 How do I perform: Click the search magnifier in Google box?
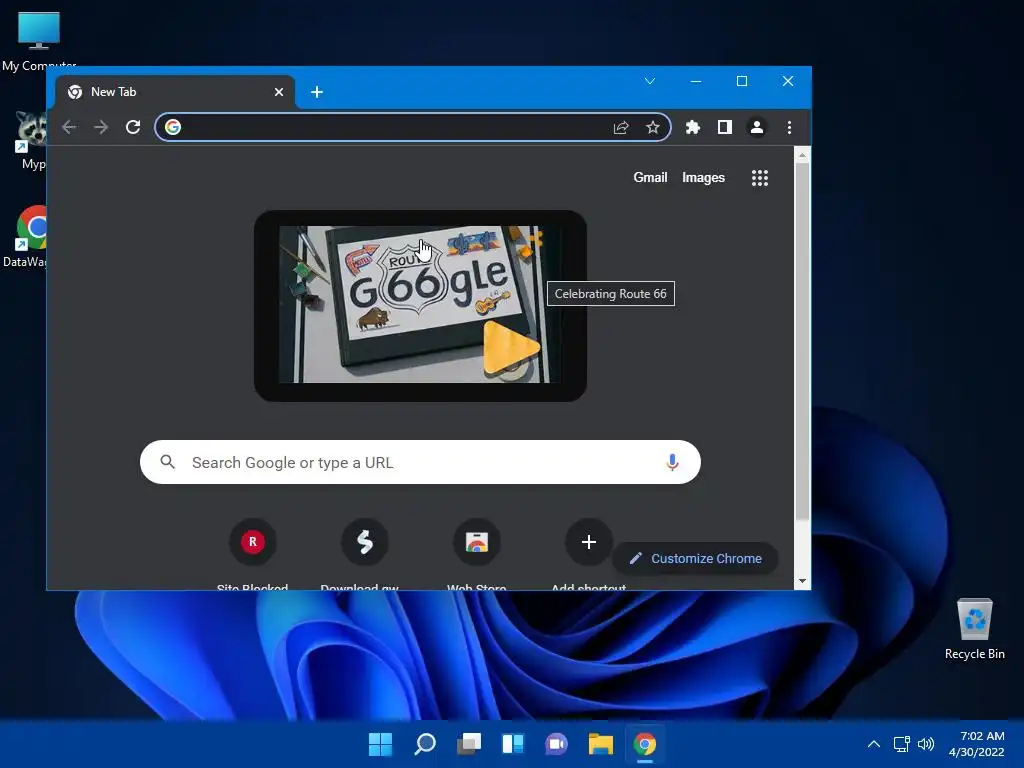coord(168,462)
